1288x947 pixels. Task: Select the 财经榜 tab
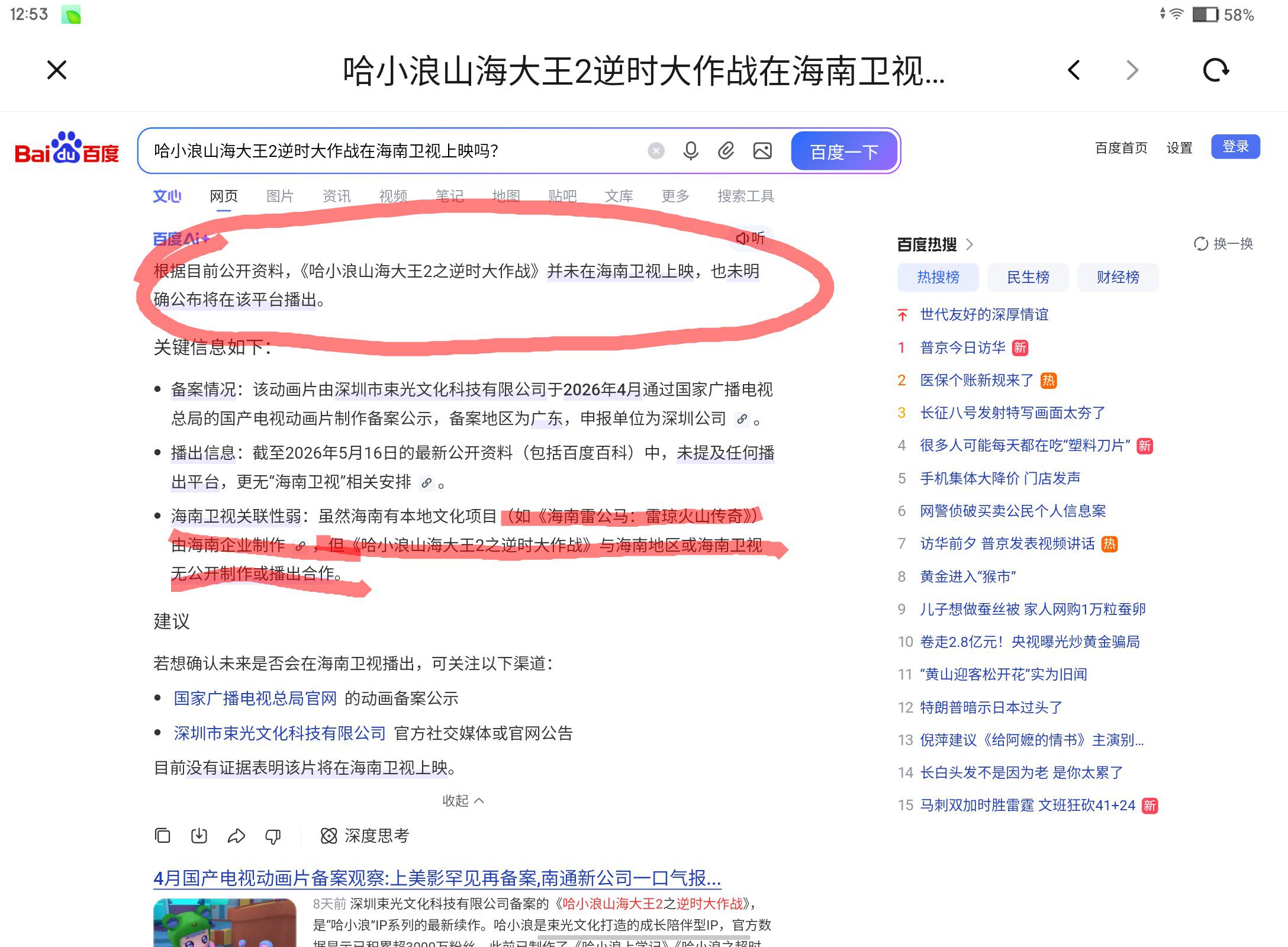tap(1118, 277)
